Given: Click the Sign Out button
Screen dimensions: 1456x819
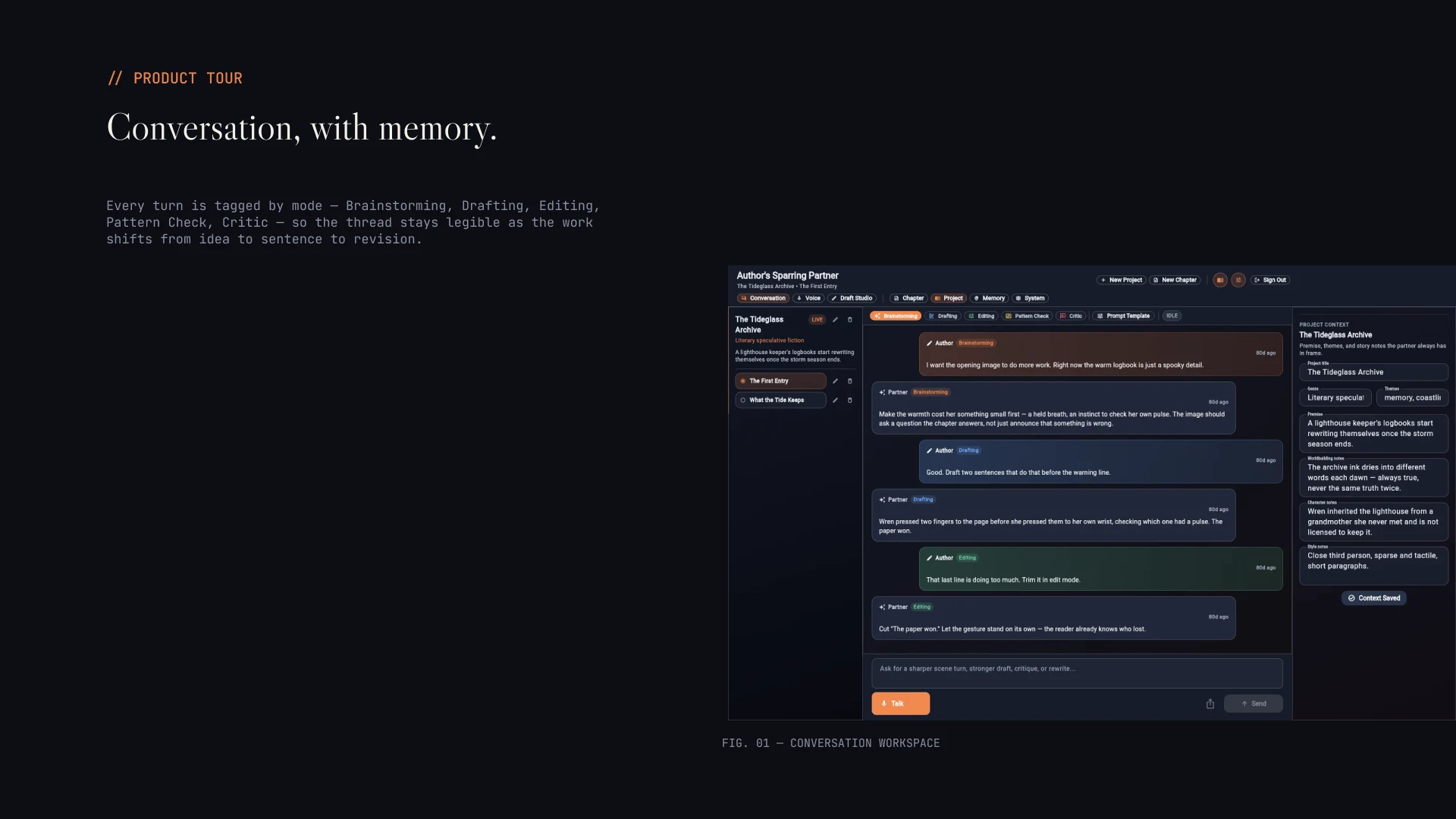Looking at the screenshot, I should click(x=1270, y=280).
